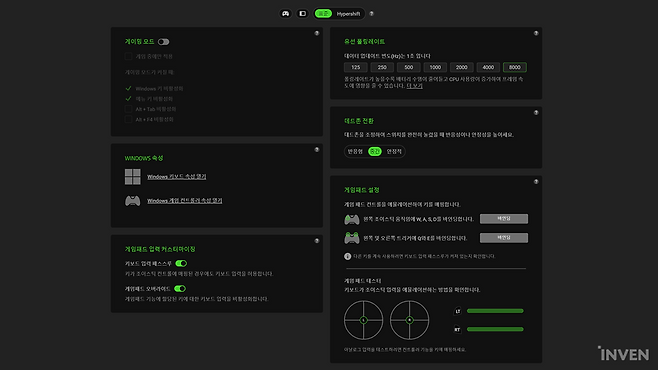The image size is (658, 370).
Task: Click the bind button for left joystick WASD
Action: point(504,219)
